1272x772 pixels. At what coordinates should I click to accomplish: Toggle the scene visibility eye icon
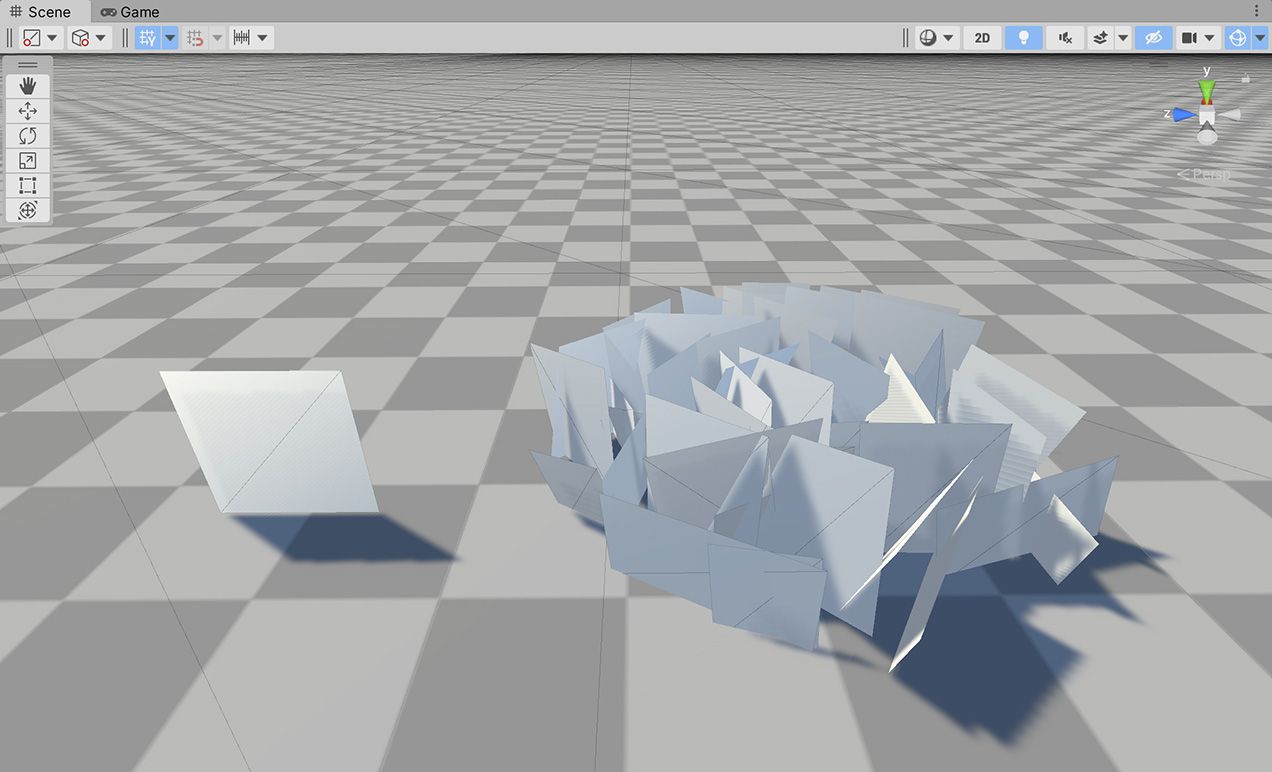1153,37
